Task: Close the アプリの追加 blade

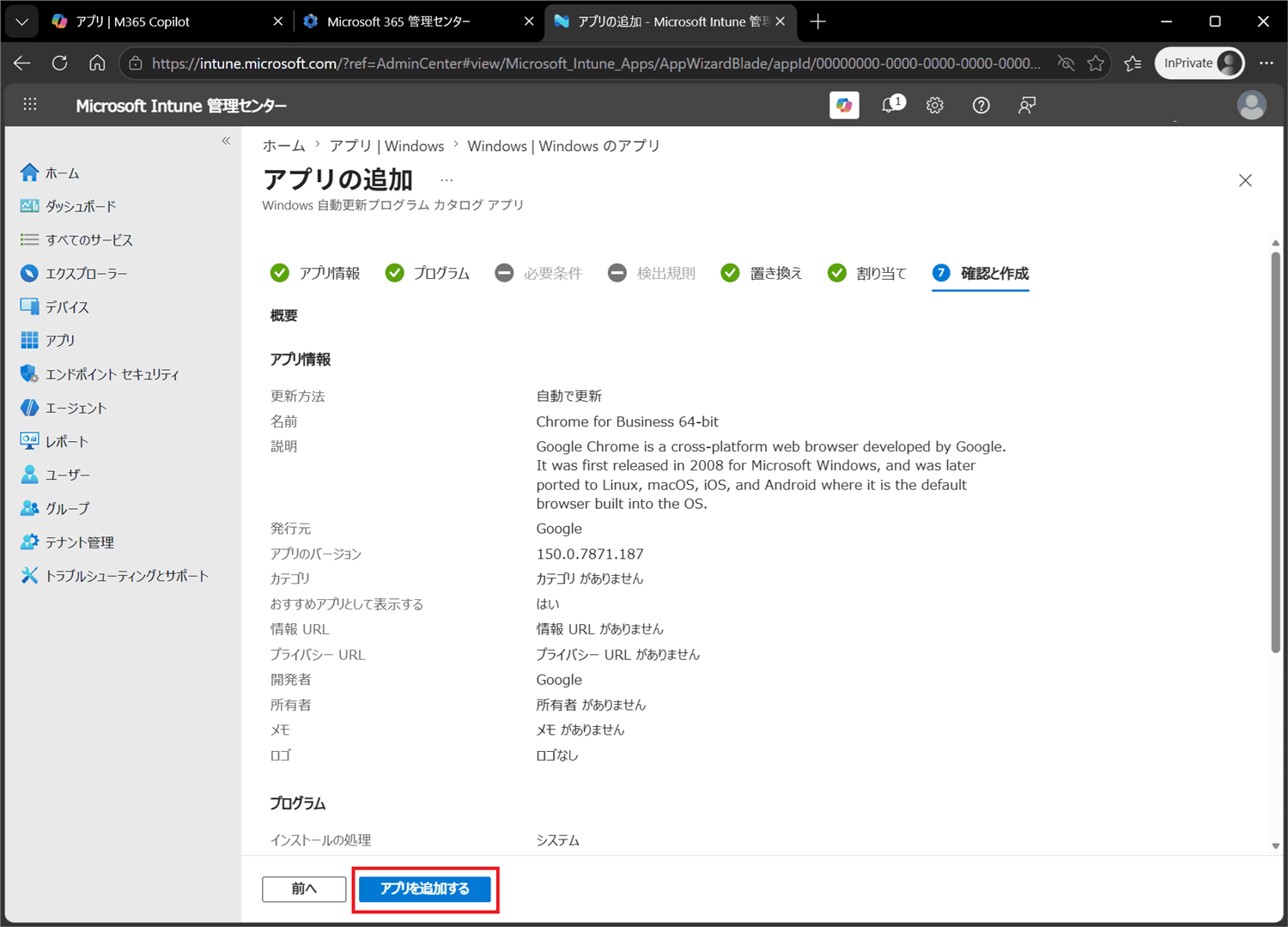Action: point(1245,180)
